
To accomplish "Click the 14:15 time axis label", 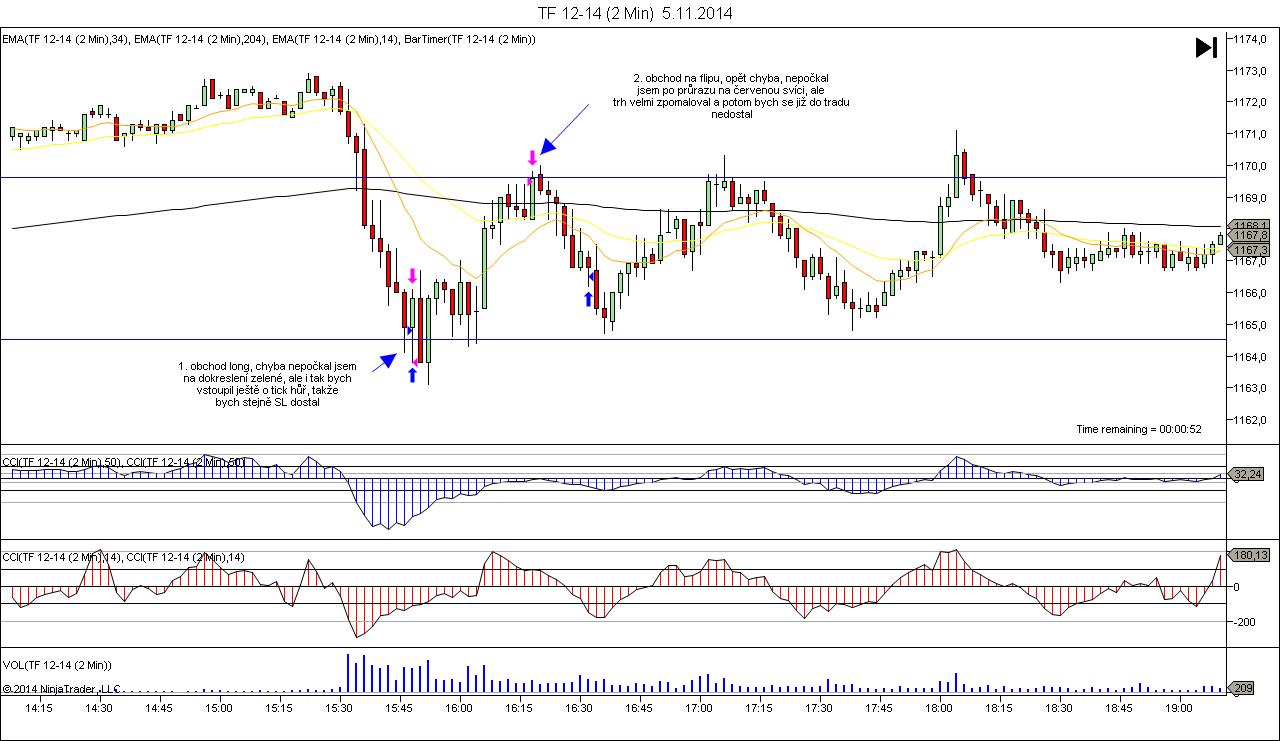I will tap(39, 708).
